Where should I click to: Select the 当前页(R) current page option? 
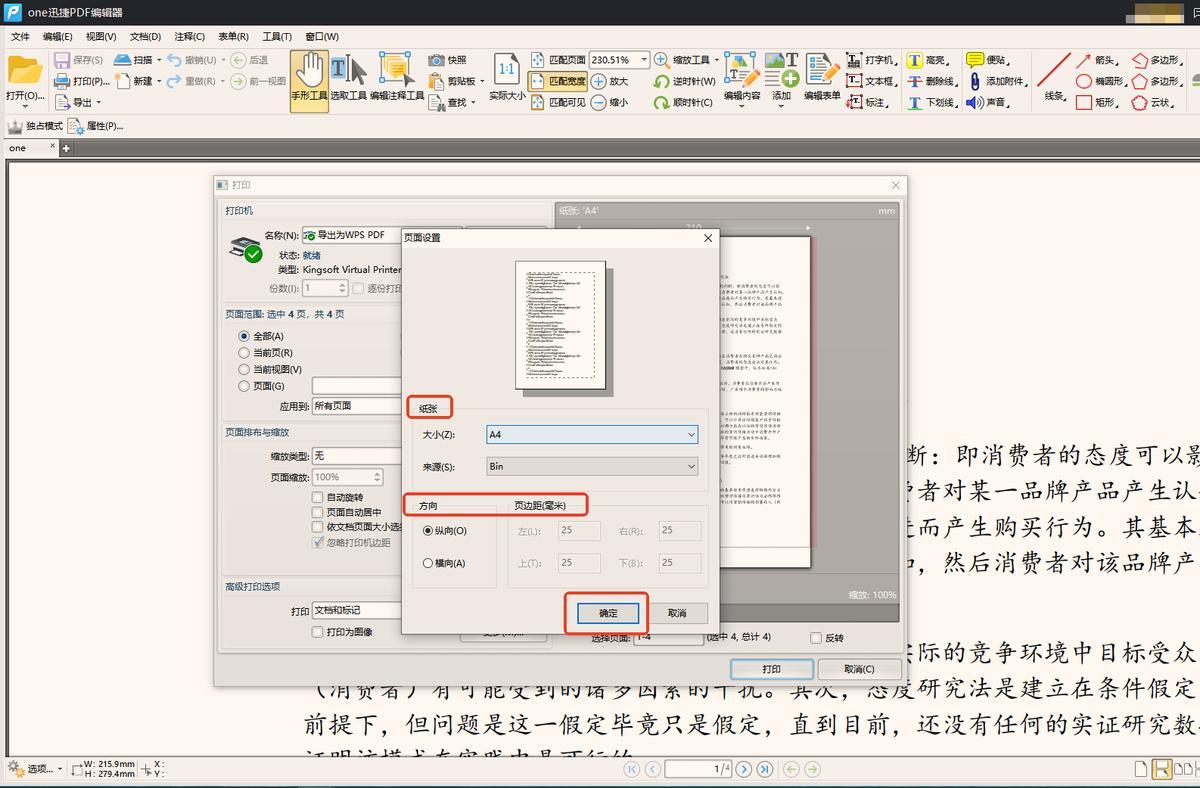[244, 353]
